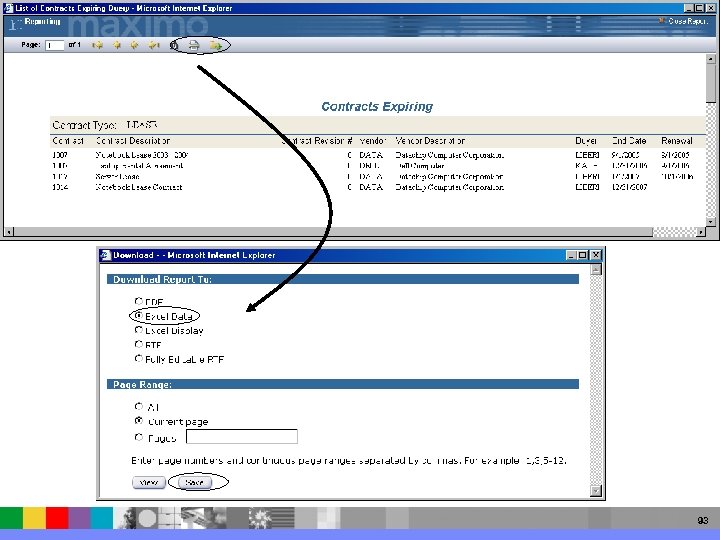
Task: Click Server Lease contract description
Action: [118, 176]
